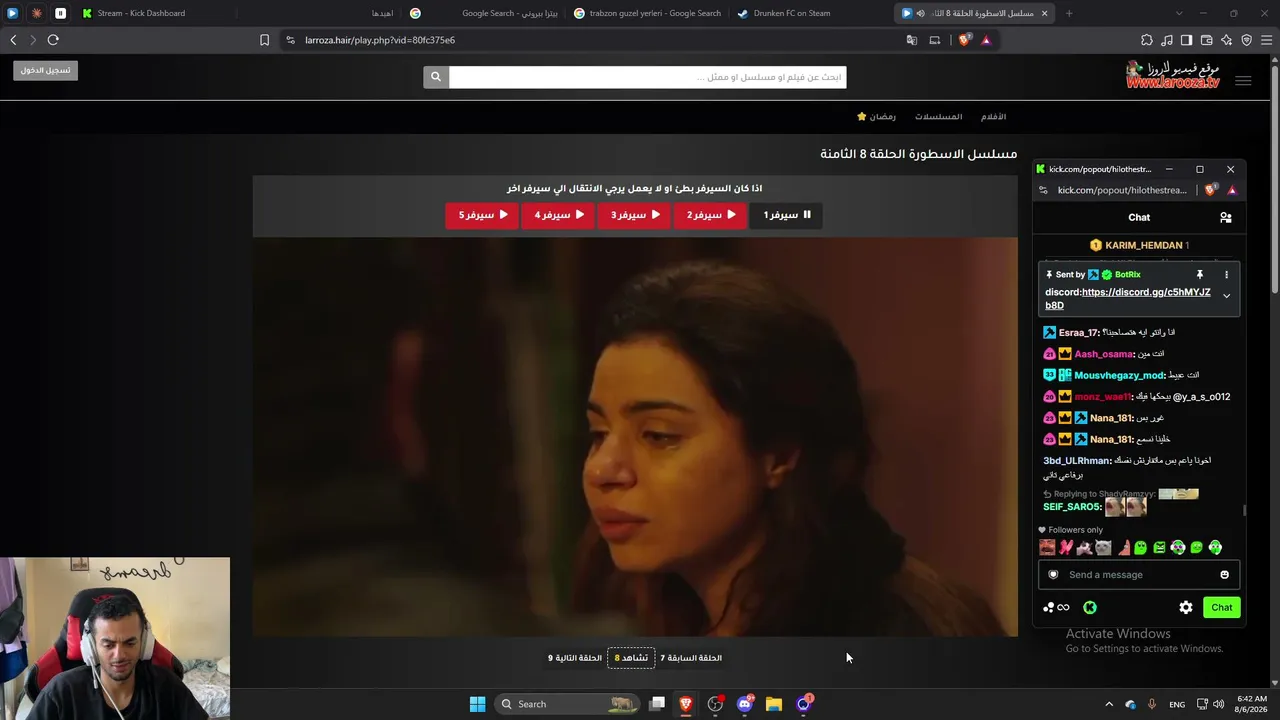Open the Windows Start menu
1280x720 pixels.
point(478,704)
